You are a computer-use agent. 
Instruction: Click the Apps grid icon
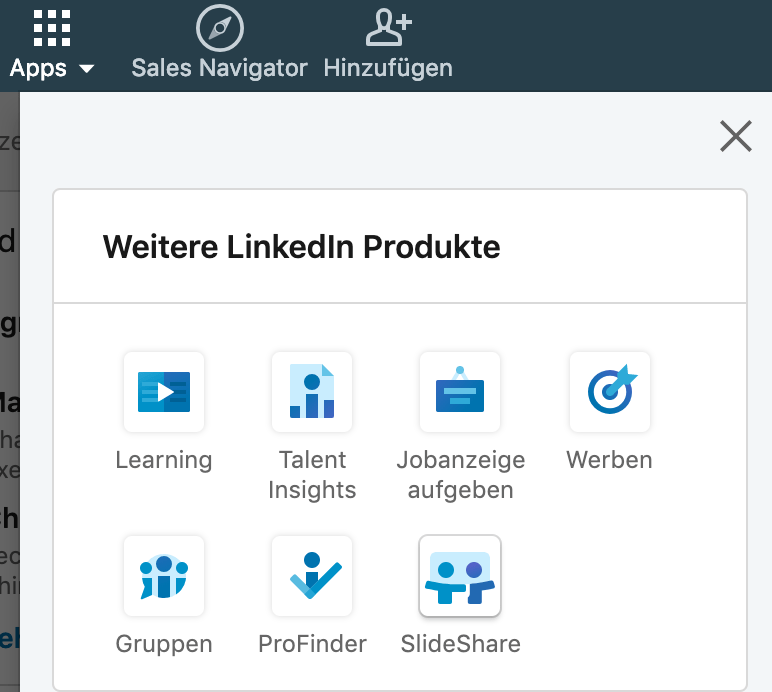coord(52,28)
